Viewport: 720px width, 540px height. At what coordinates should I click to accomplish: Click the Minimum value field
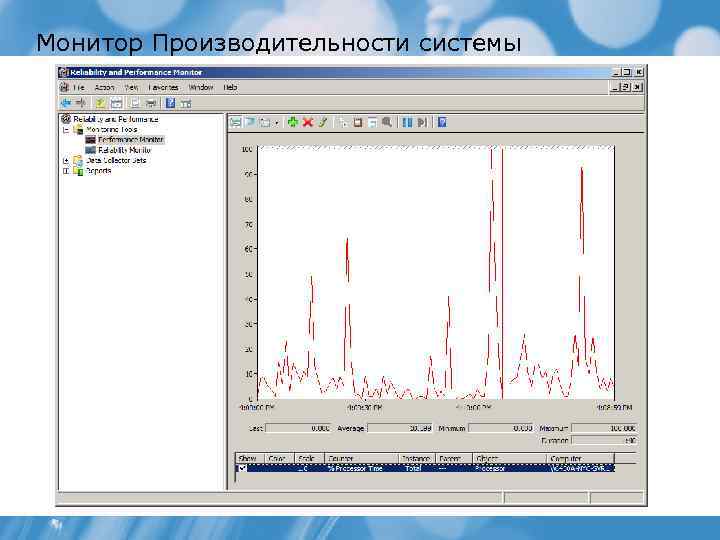click(x=501, y=428)
